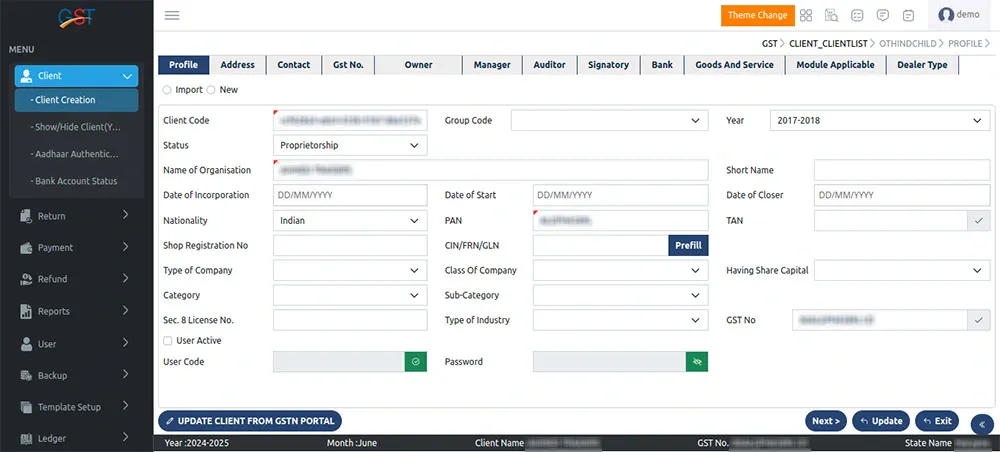Switch to the Contact tab

[x=294, y=65]
